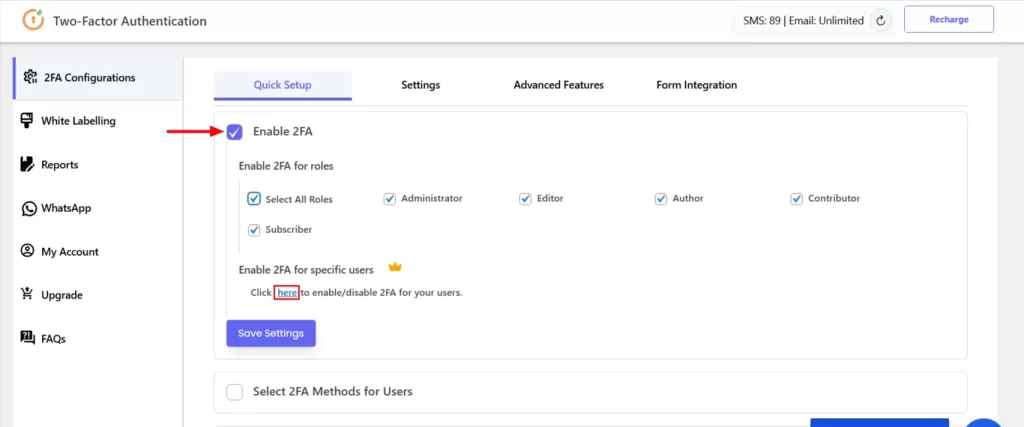
Task: Uncheck the Select All Roles checkbox
Action: click(x=254, y=198)
